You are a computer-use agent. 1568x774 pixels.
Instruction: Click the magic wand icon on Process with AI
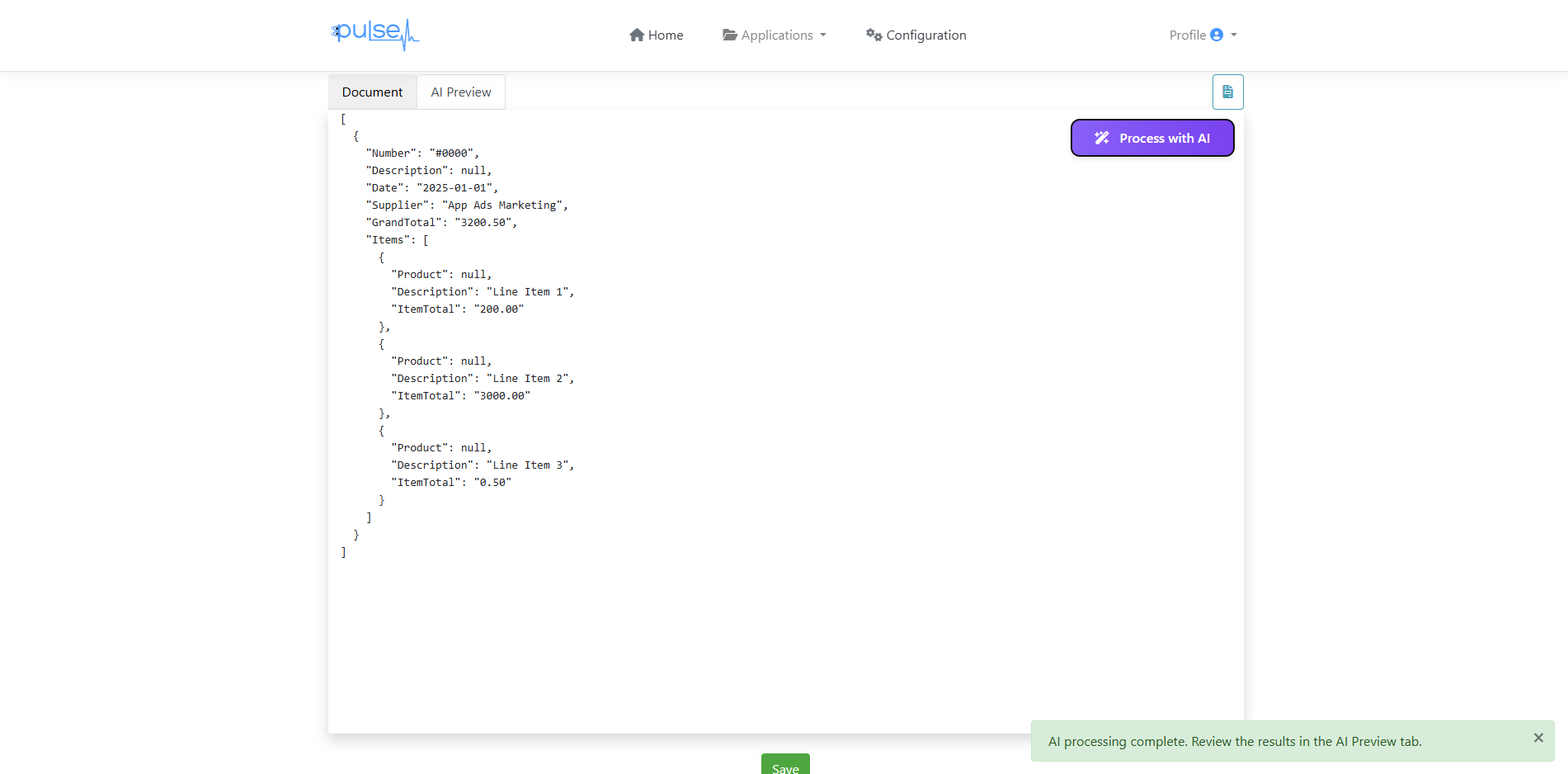click(1101, 138)
